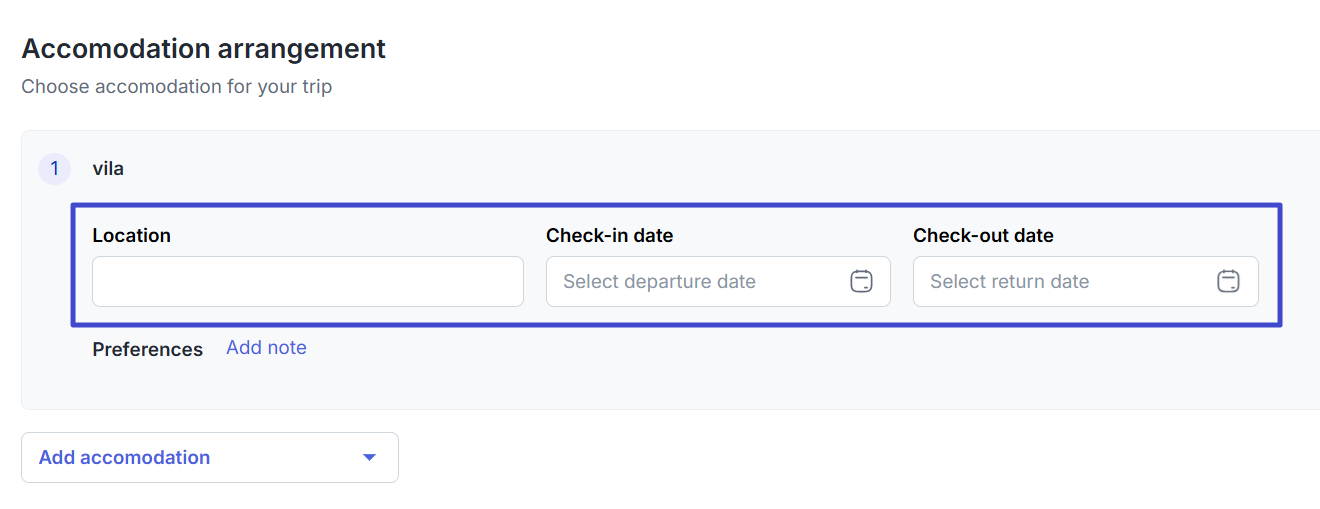This screenshot has width=1320, height=509.
Task: Click the Accomodation arrangement heading
Action: click(x=203, y=48)
